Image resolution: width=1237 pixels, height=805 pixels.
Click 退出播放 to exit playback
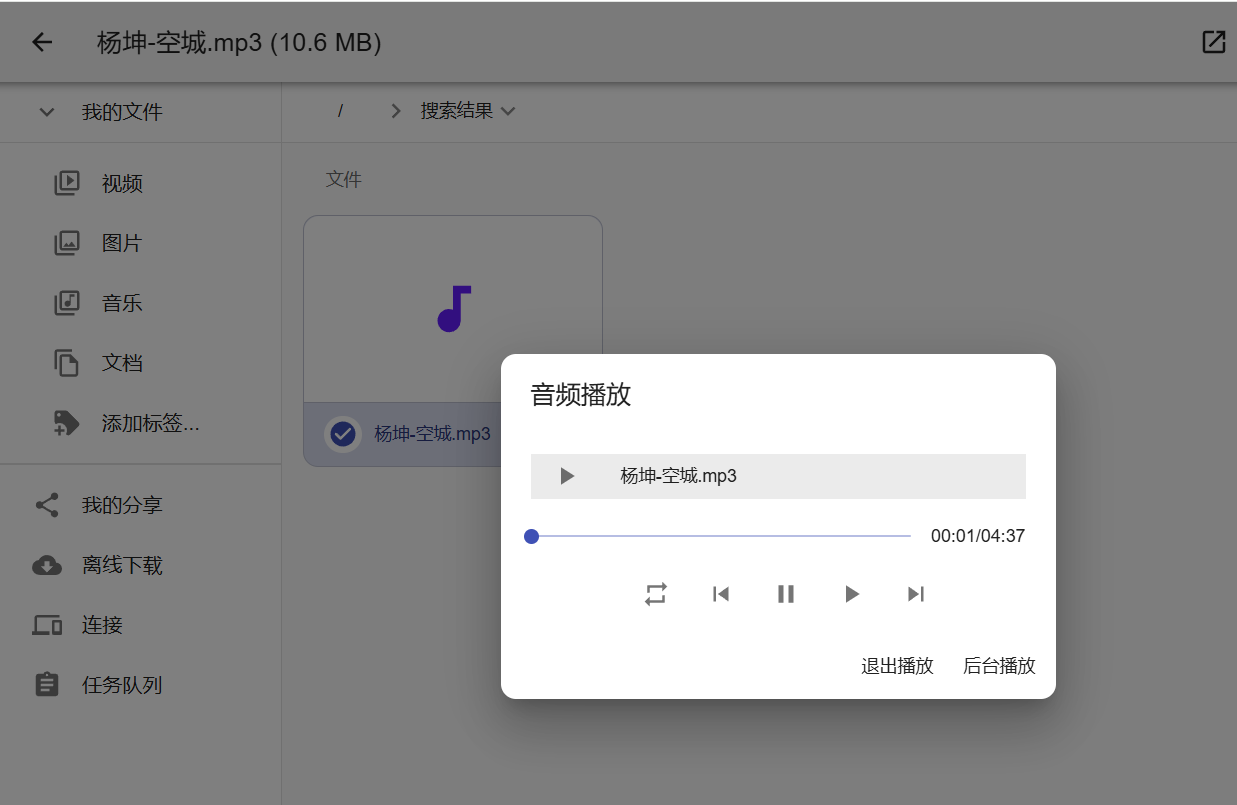click(897, 666)
